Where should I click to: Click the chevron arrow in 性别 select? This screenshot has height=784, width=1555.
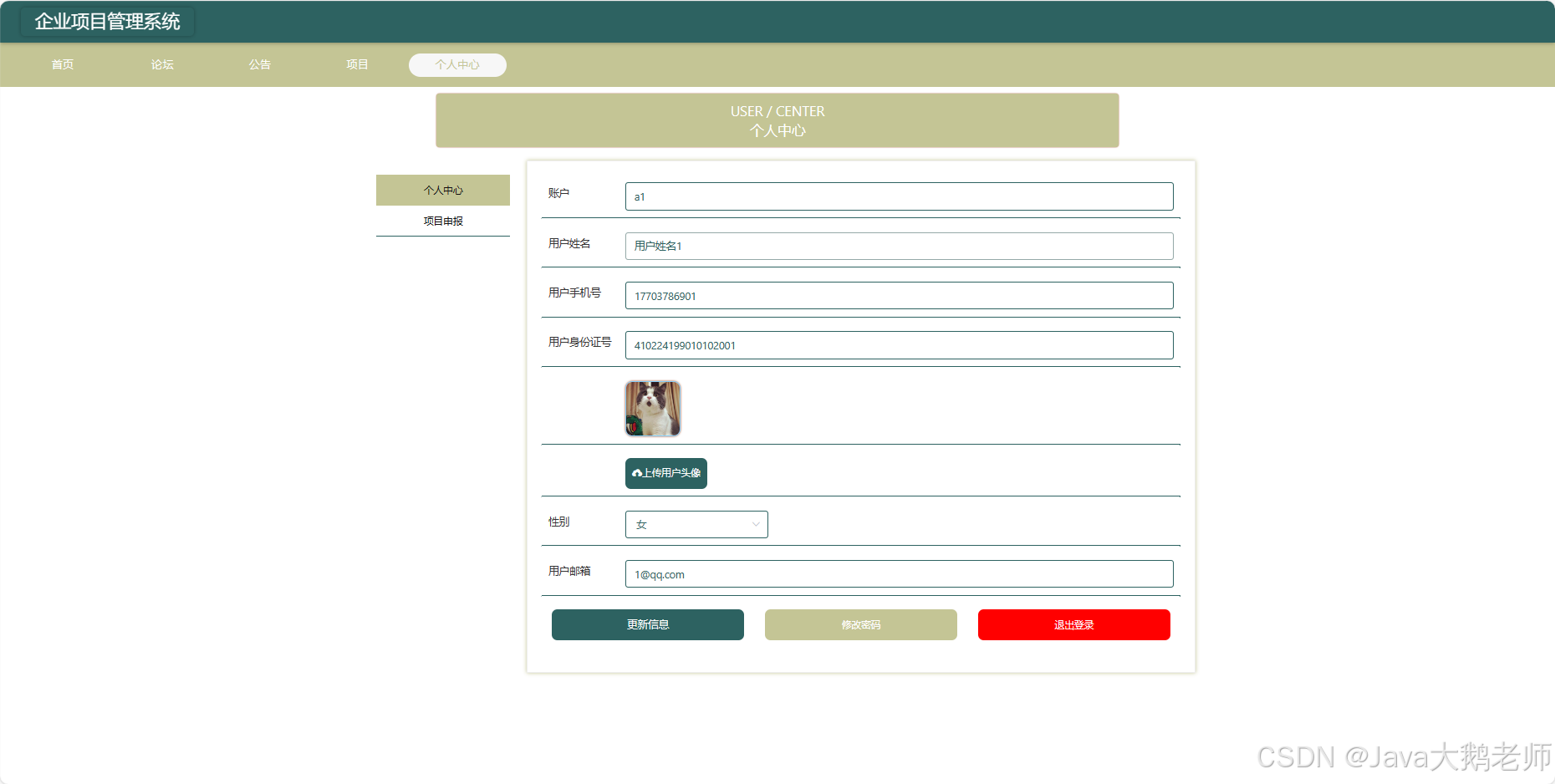[x=756, y=525]
